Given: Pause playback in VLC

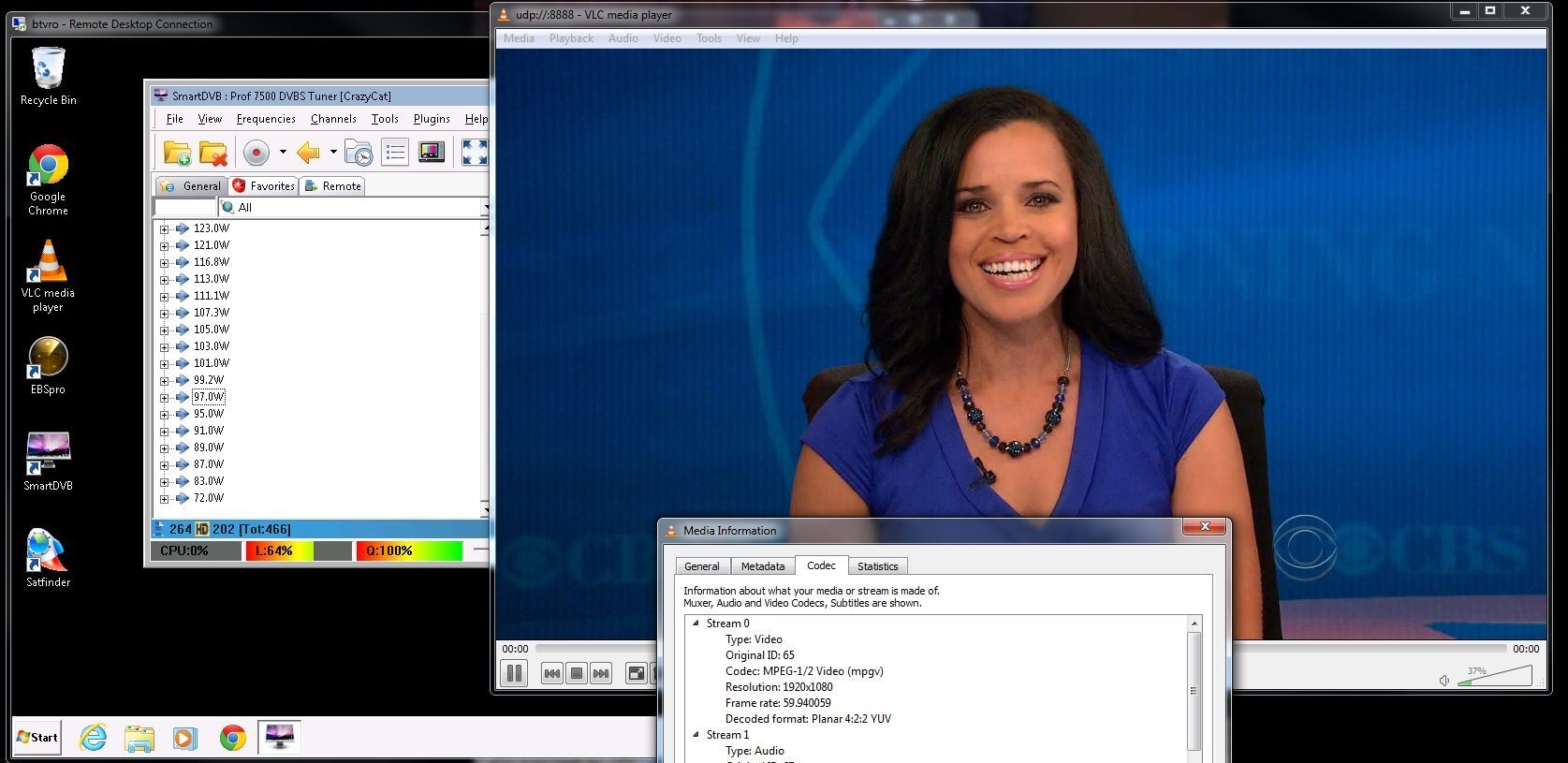Looking at the screenshot, I should point(514,673).
